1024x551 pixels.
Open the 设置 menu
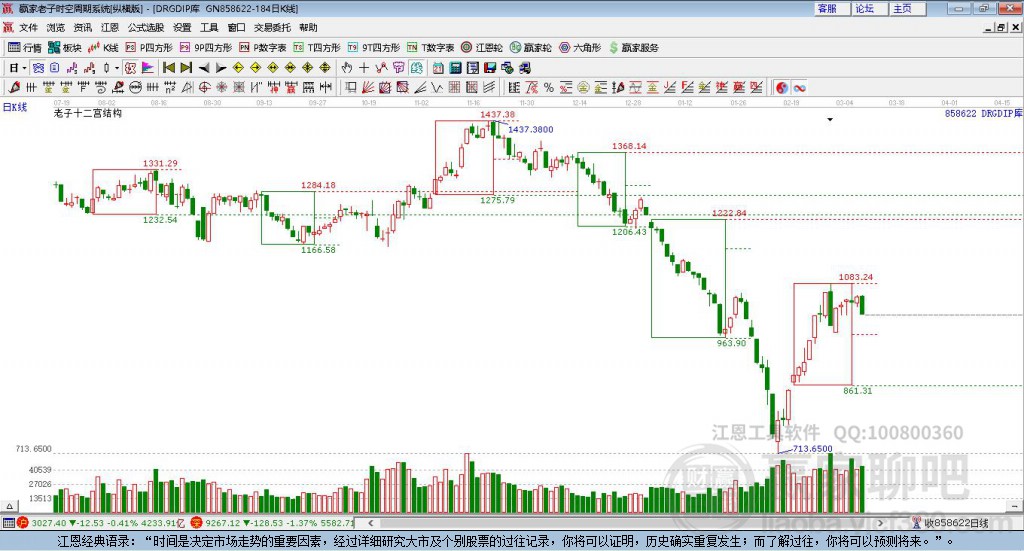(x=182, y=27)
